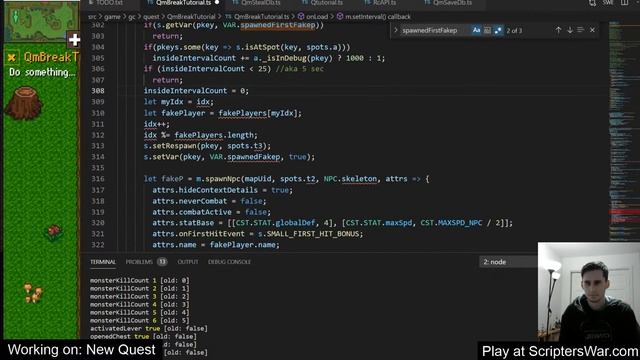Click 'attrs.hideContextDetails = true;' line
640x360 pixels.
point(222,190)
